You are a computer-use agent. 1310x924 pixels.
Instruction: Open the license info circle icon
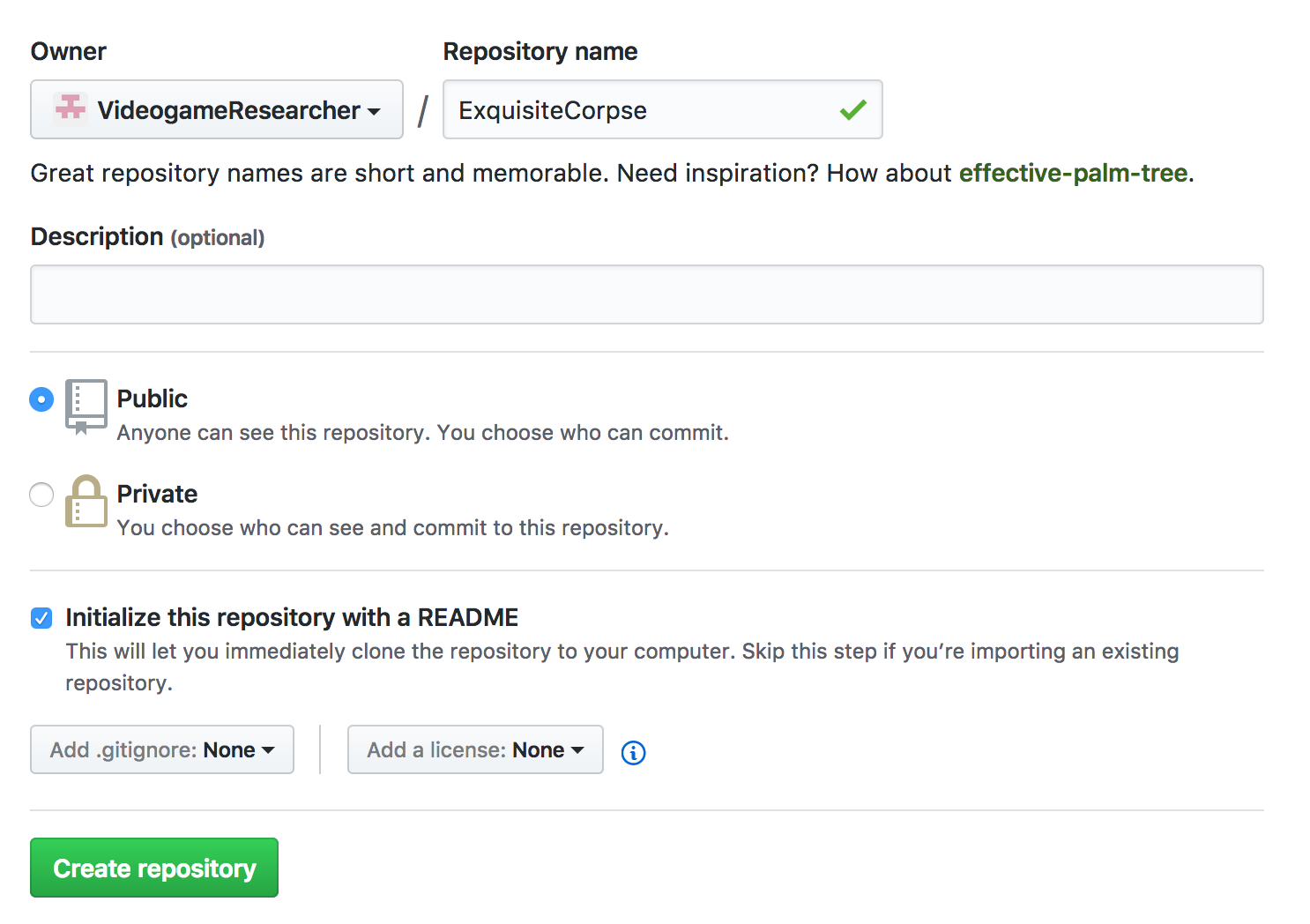coord(633,752)
